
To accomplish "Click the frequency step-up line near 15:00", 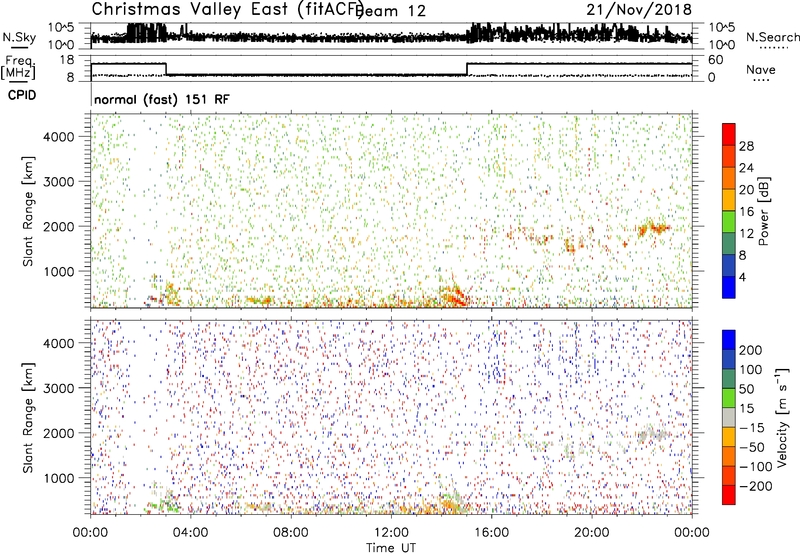I will tap(467, 69).
